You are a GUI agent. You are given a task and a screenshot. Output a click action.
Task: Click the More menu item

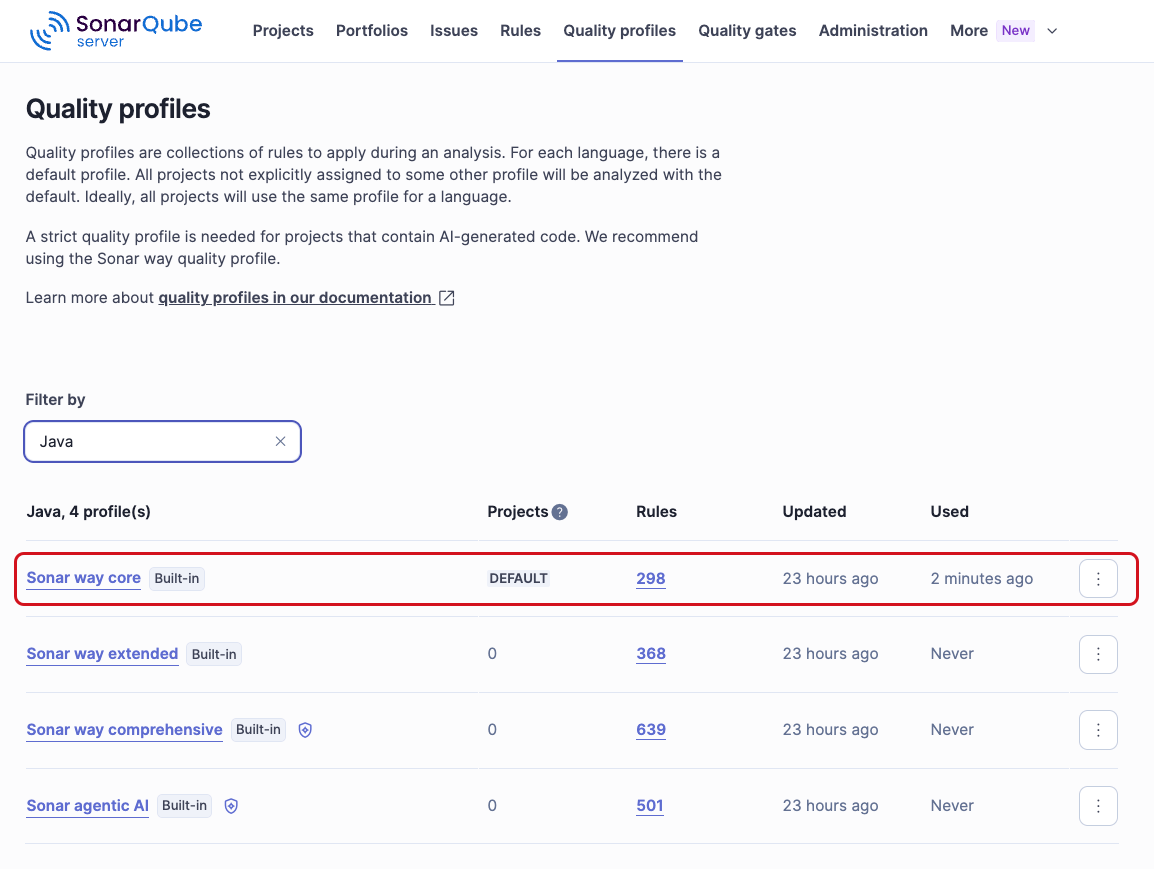click(x=969, y=31)
